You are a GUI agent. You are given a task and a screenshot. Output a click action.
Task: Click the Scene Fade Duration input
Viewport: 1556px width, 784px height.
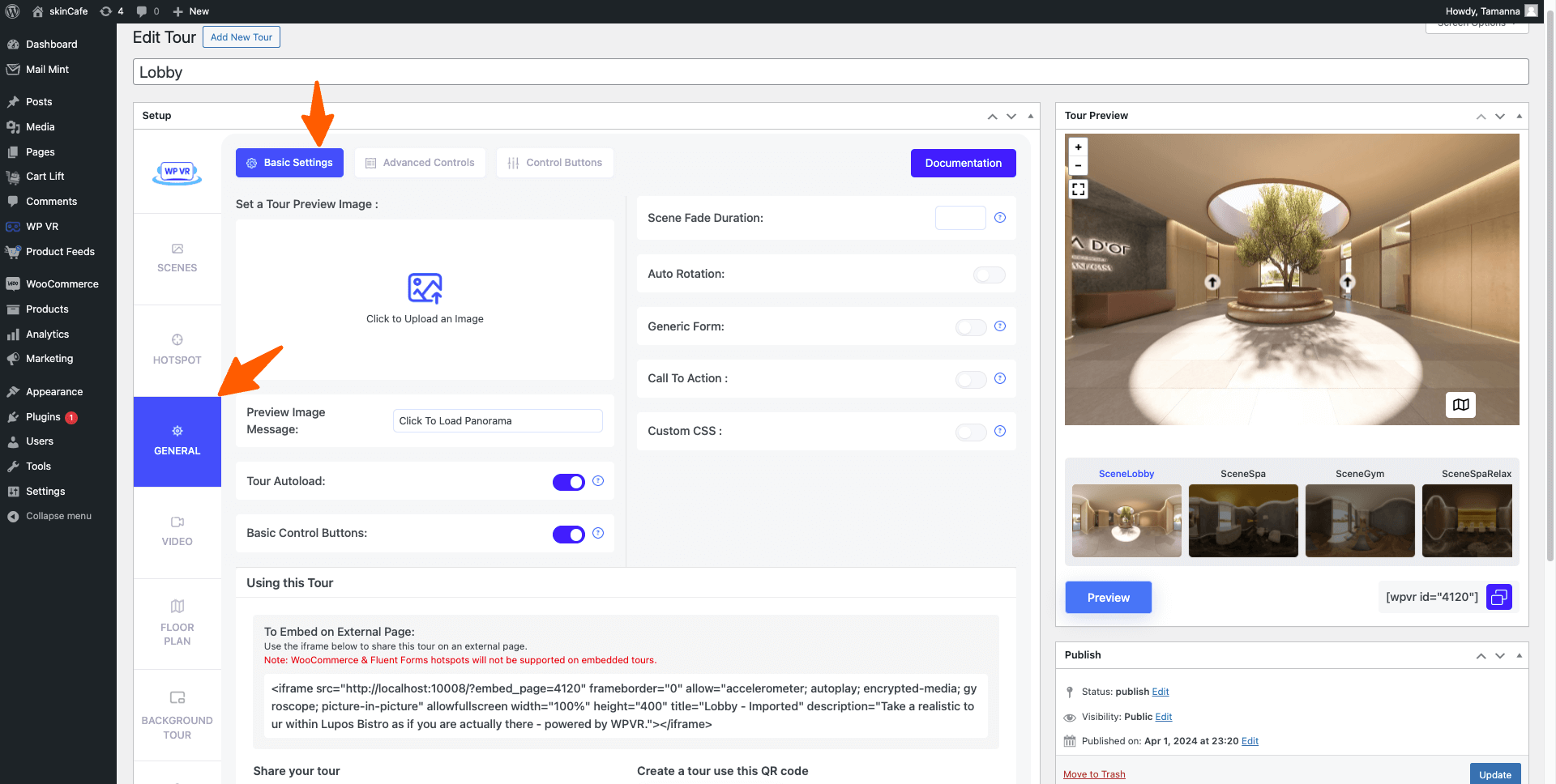coord(960,218)
